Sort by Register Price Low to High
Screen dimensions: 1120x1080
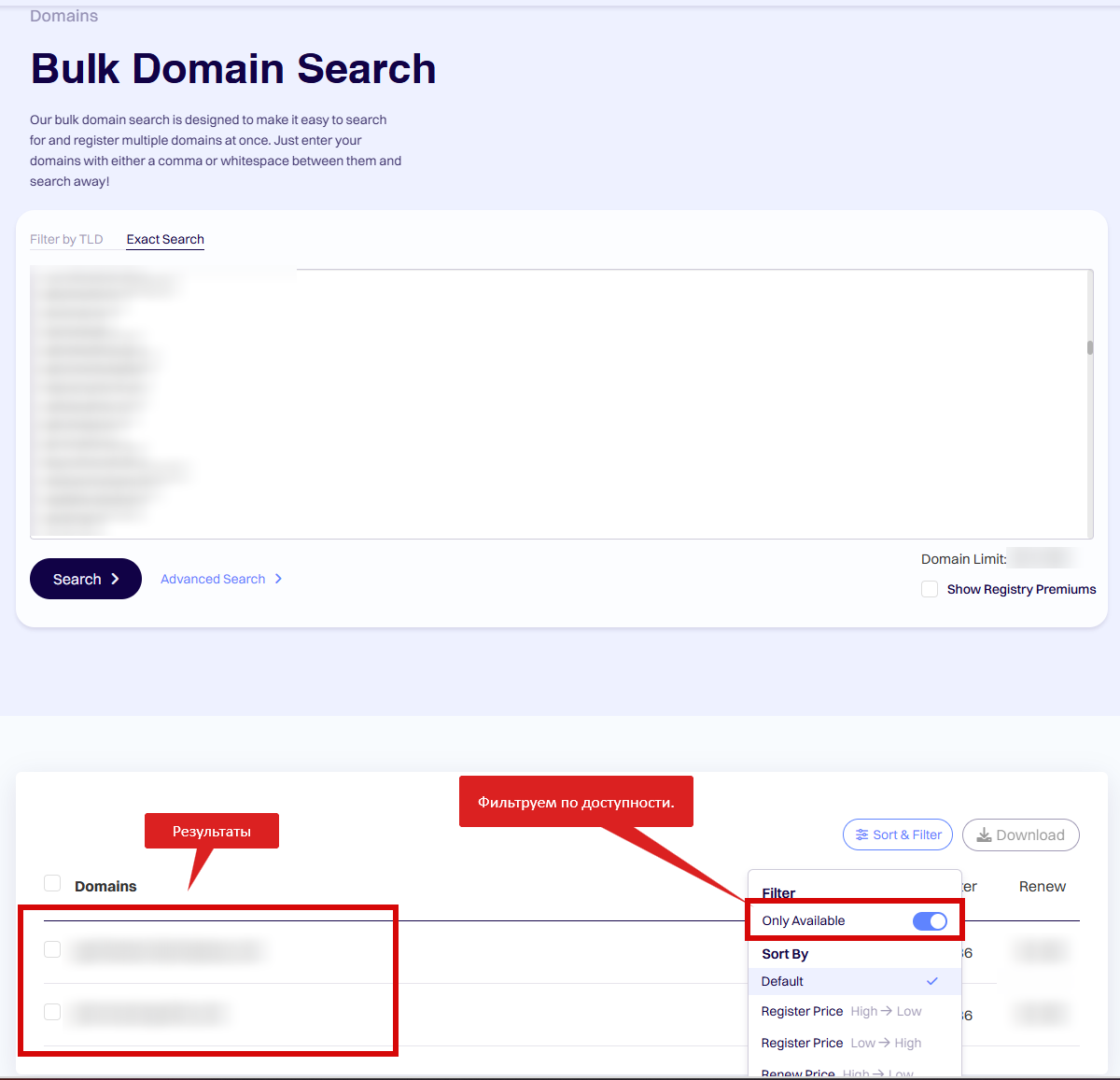841,1043
